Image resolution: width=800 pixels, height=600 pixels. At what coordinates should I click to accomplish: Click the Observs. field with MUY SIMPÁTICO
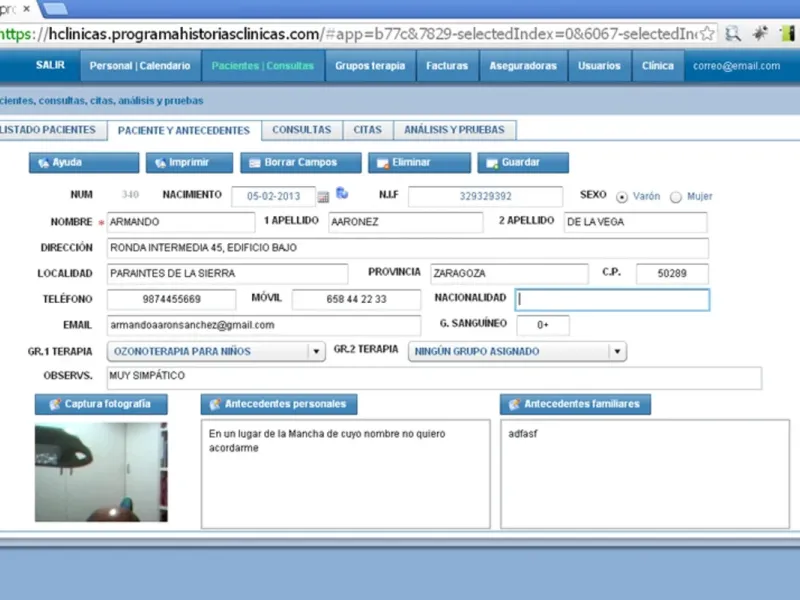434,378
